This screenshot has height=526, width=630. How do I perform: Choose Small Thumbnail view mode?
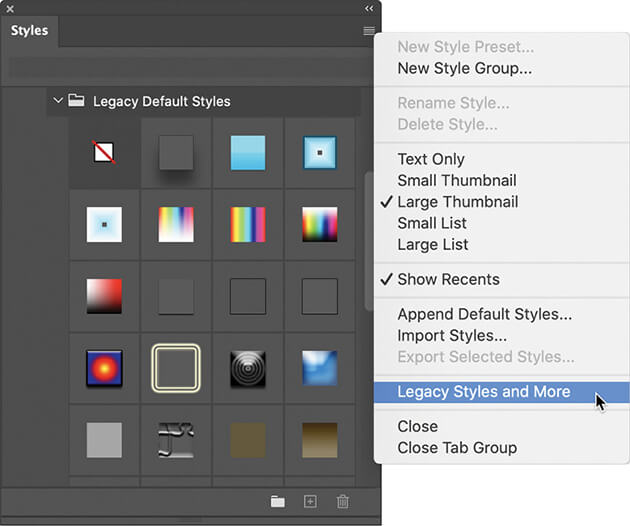456,181
